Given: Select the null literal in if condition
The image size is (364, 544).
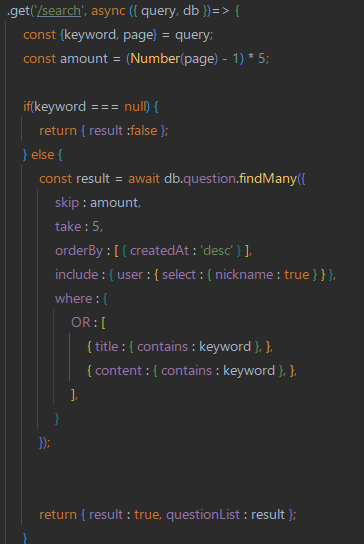Looking at the screenshot, I should pyautogui.click(x=135, y=107).
